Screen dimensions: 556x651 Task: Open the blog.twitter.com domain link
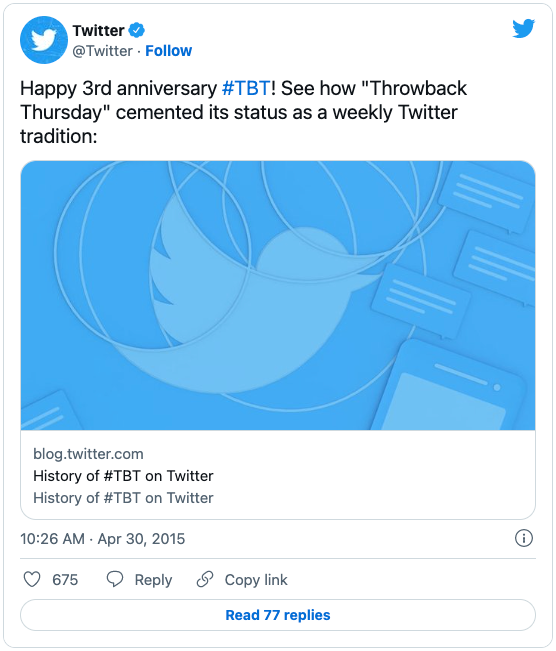tap(88, 454)
